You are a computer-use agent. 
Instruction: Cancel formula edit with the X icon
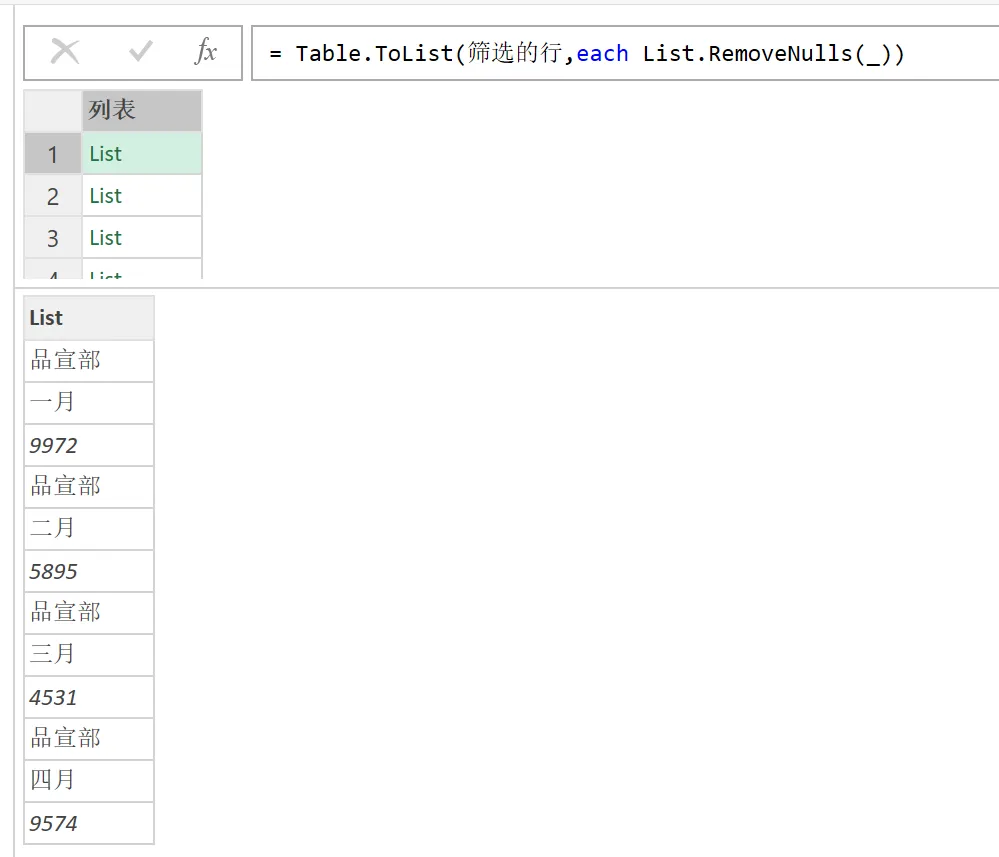tap(65, 52)
